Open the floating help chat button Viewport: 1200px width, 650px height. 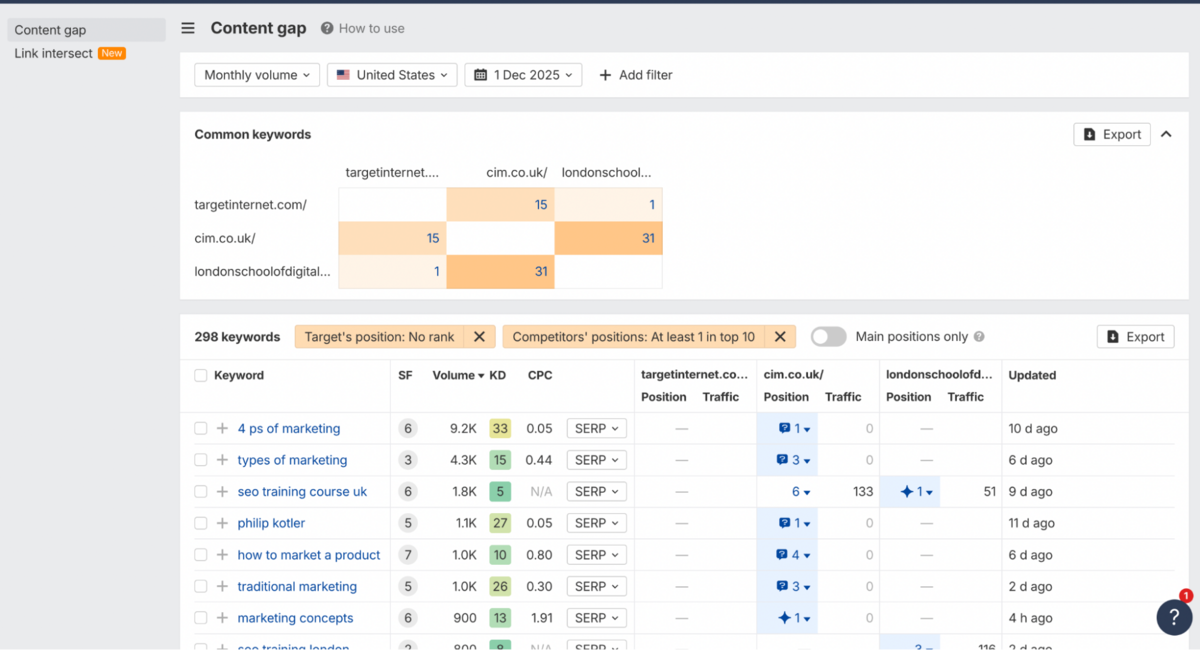pos(1174,617)
